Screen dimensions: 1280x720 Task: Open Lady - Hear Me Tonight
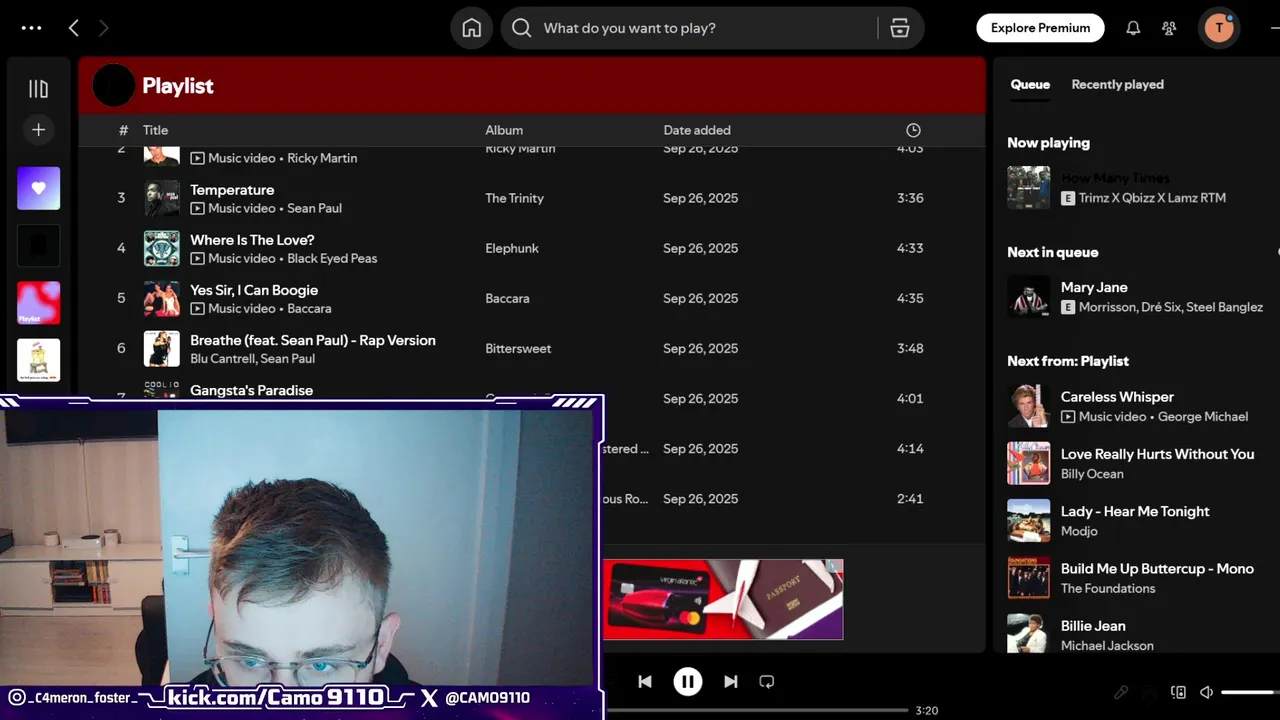[1135, 511]
